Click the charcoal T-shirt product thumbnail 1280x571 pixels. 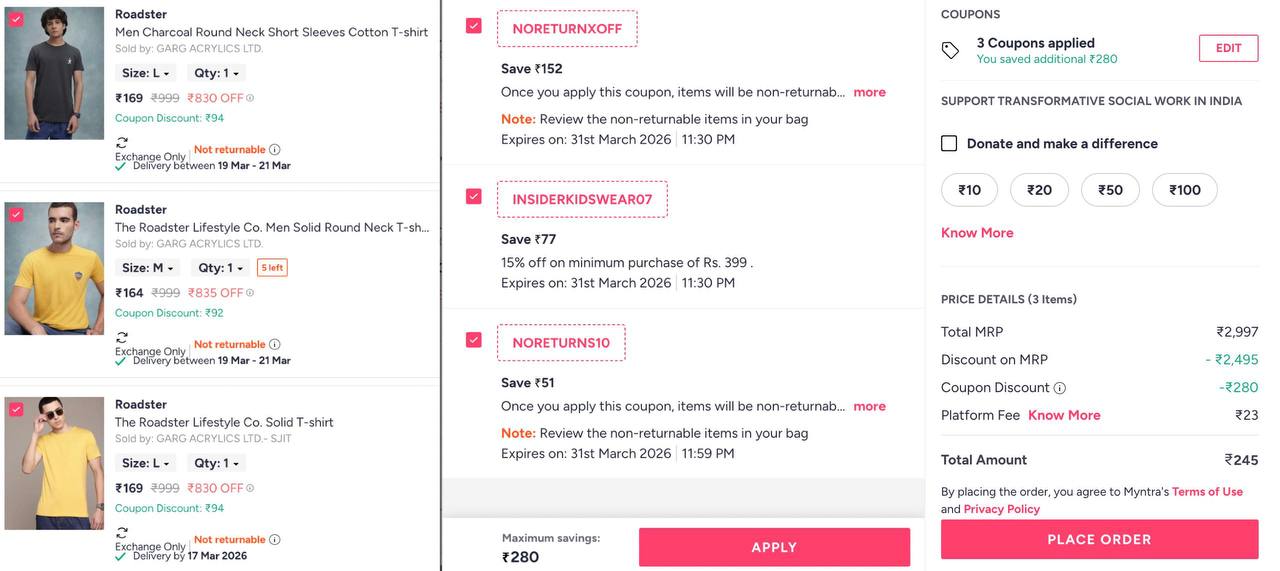[x=54, y=73]
